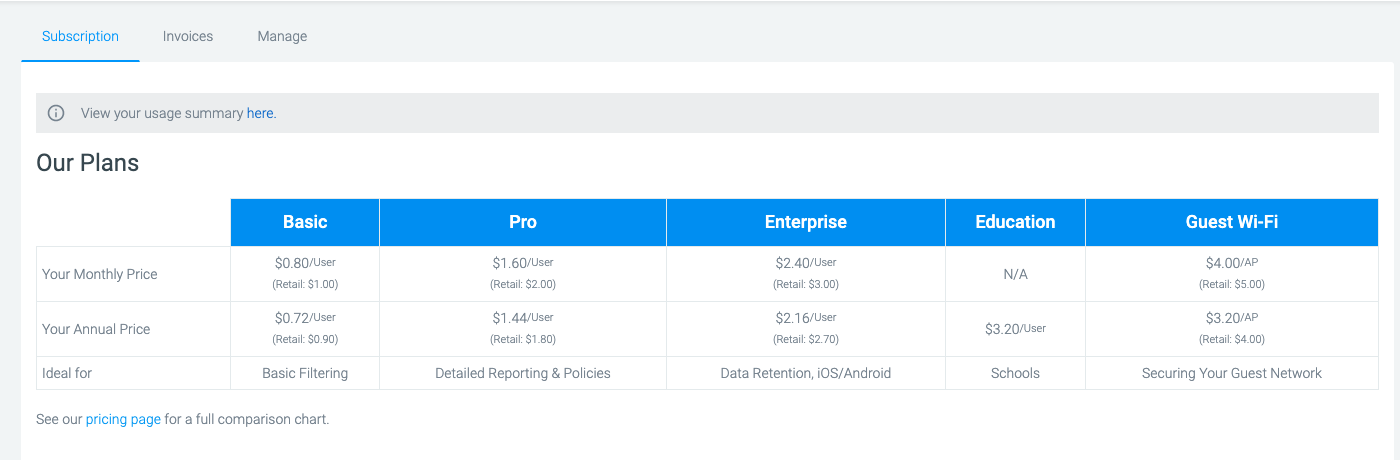Switch to the Invoices tab
This screenshot has width=1400, height=460.
[x=188, y=36]
